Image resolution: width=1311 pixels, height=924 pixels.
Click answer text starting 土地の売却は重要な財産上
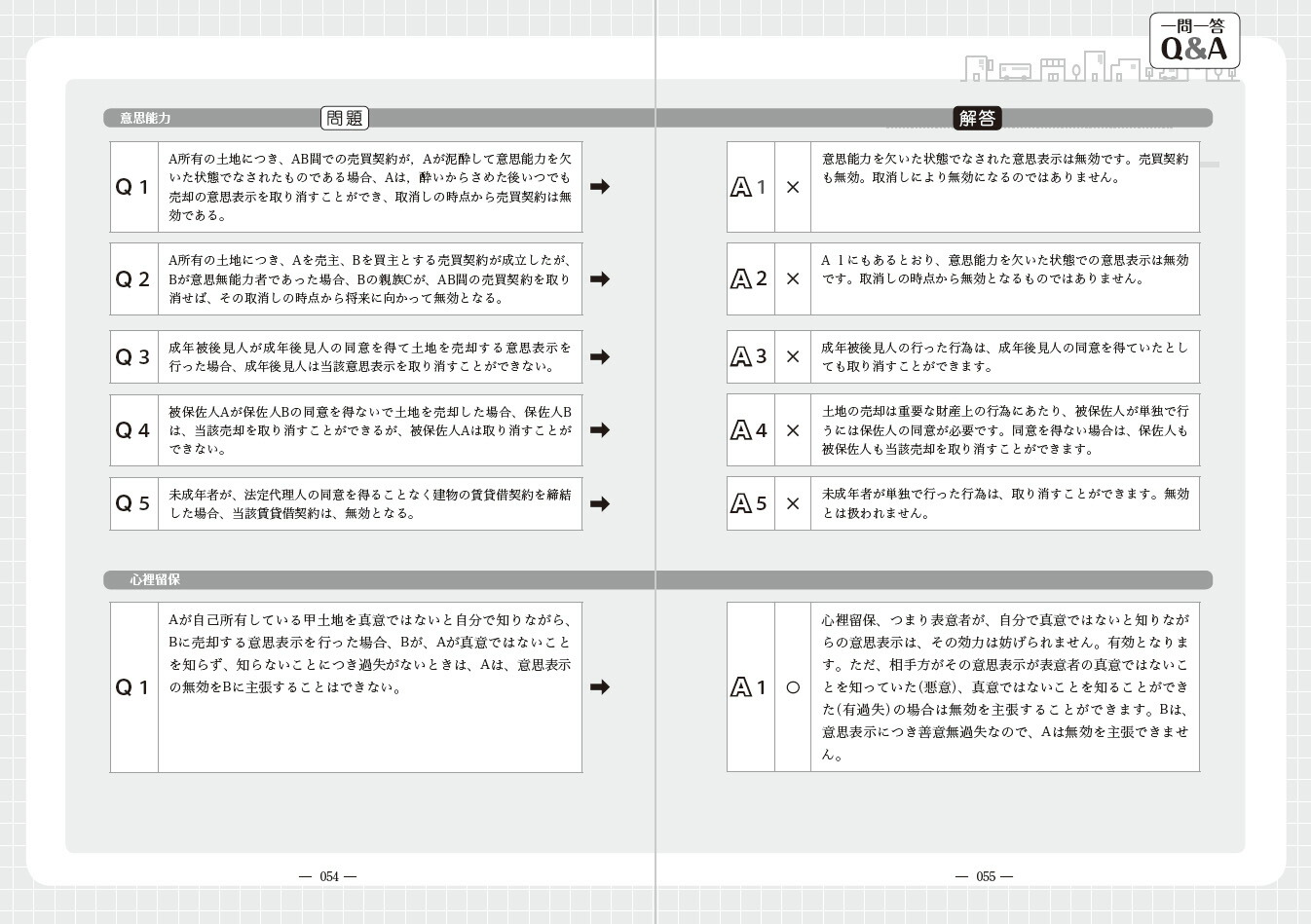[x=1005, y=430]
